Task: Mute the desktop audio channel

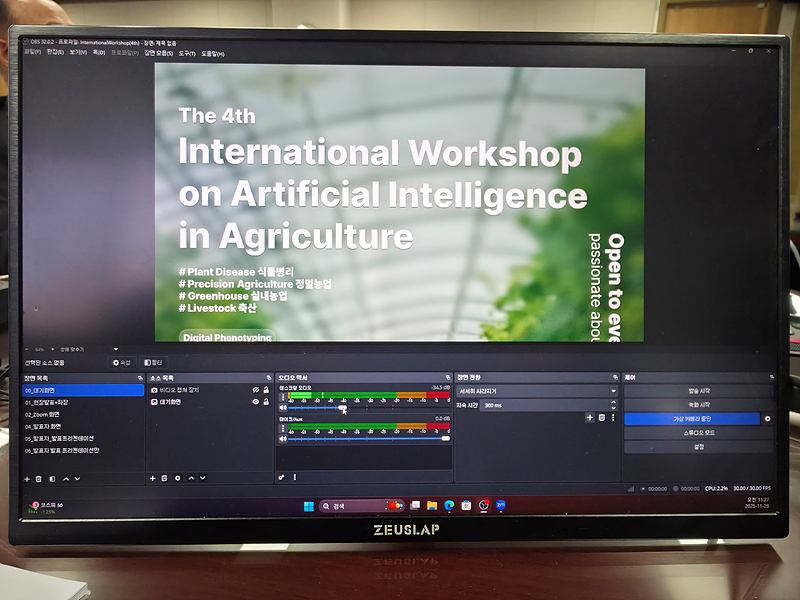Action: pos(283,408)
